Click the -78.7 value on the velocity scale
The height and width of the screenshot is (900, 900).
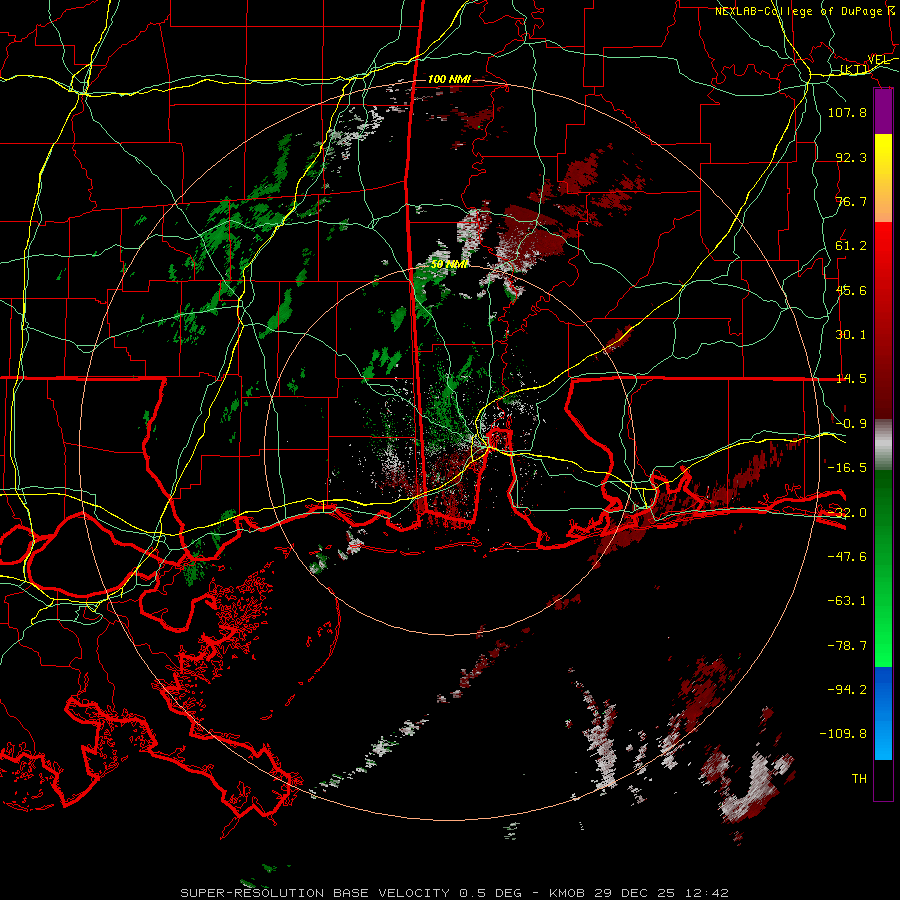coord(847,646)
